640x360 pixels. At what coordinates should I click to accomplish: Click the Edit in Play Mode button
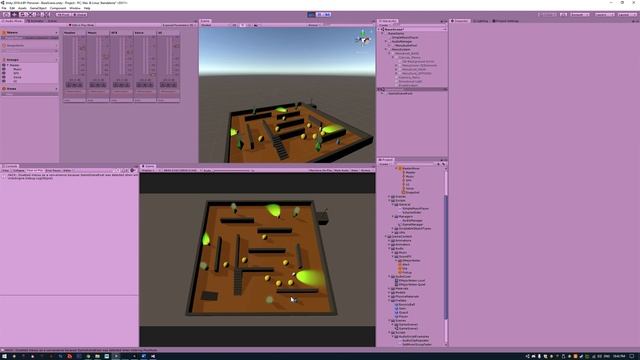pyautogui.click(x=81, y=25)
